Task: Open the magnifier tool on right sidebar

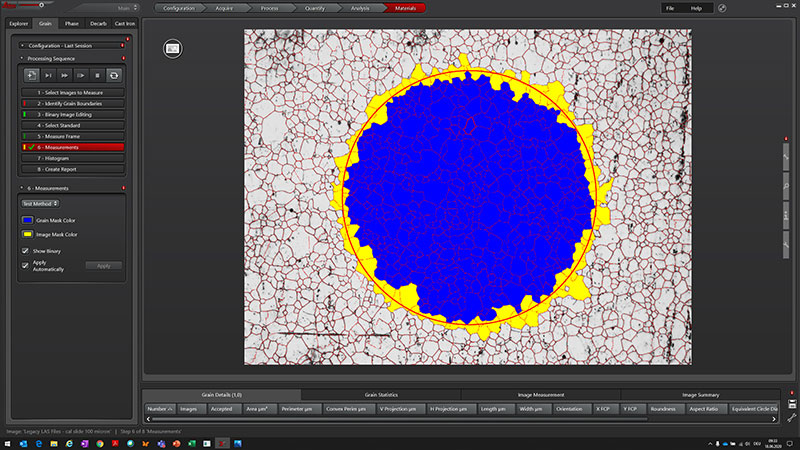Action: click(x=787, y=185)
